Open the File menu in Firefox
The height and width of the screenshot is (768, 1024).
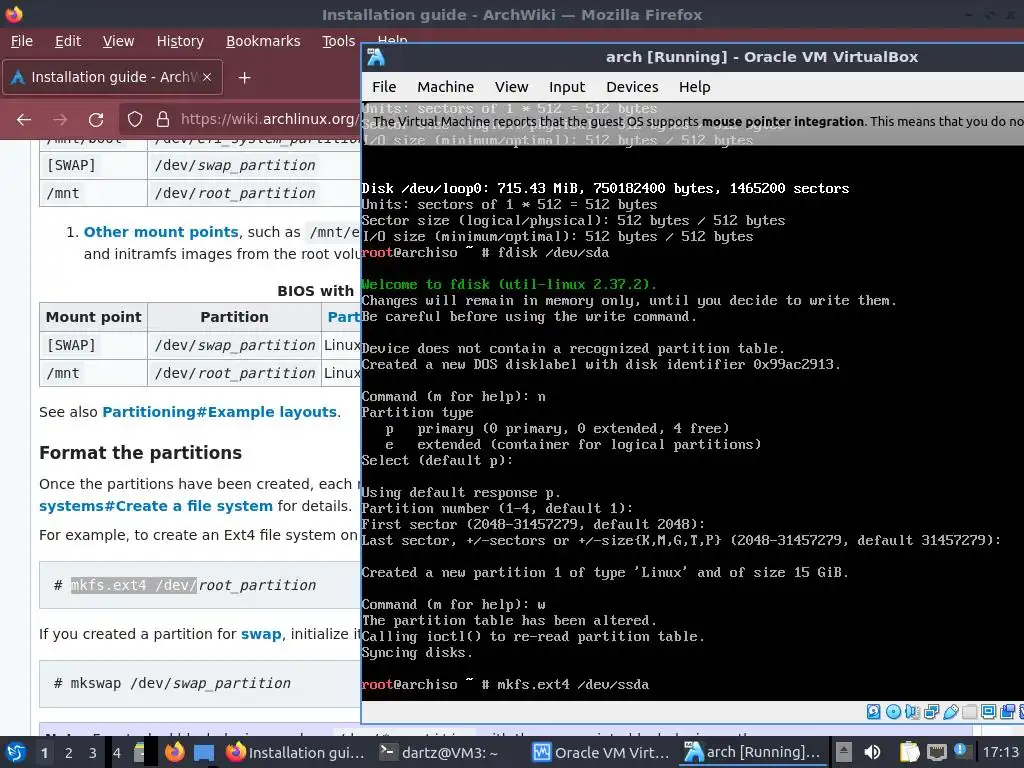[x=22, y=41]
